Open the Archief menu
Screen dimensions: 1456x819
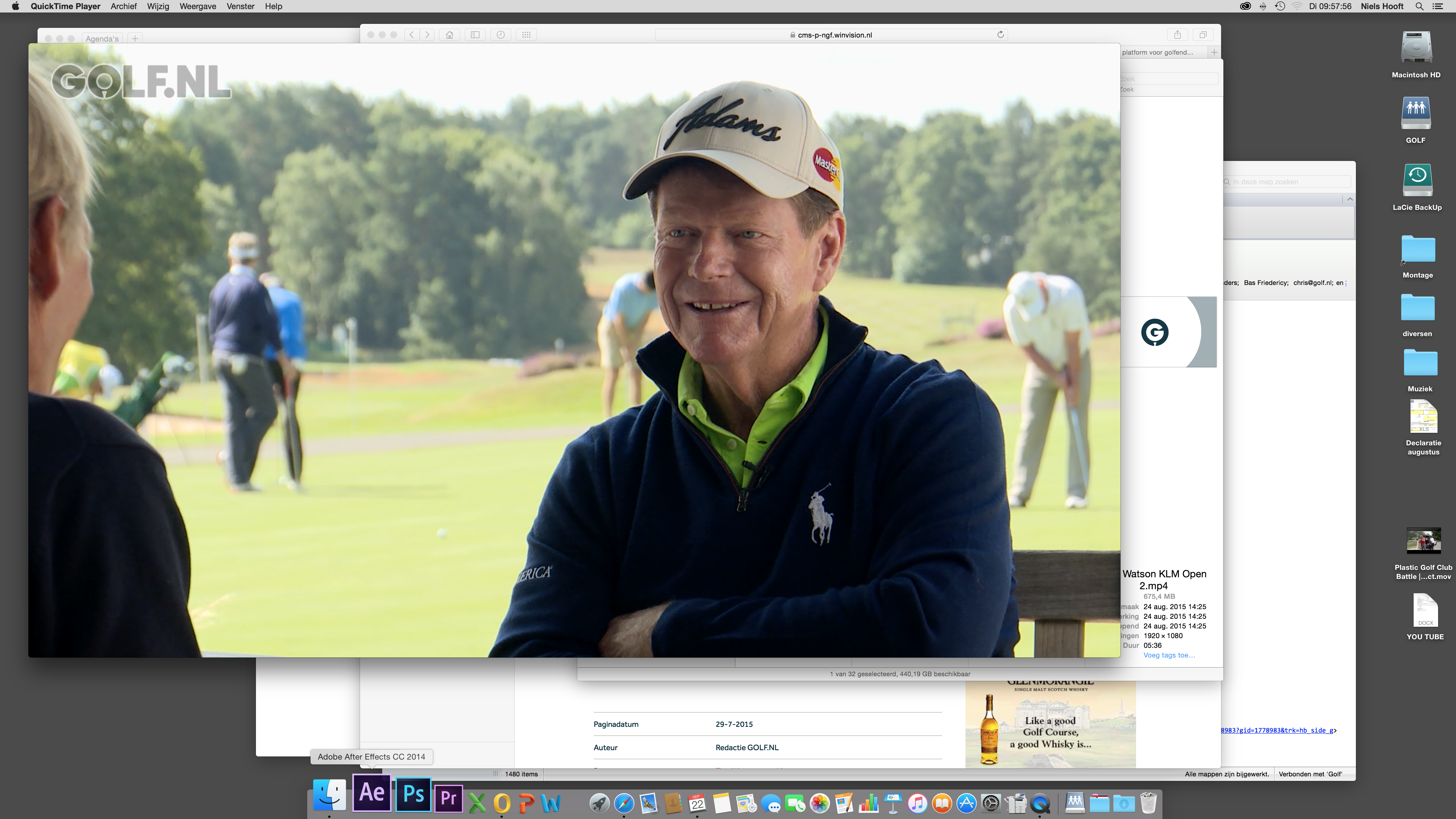coord(123,6)
